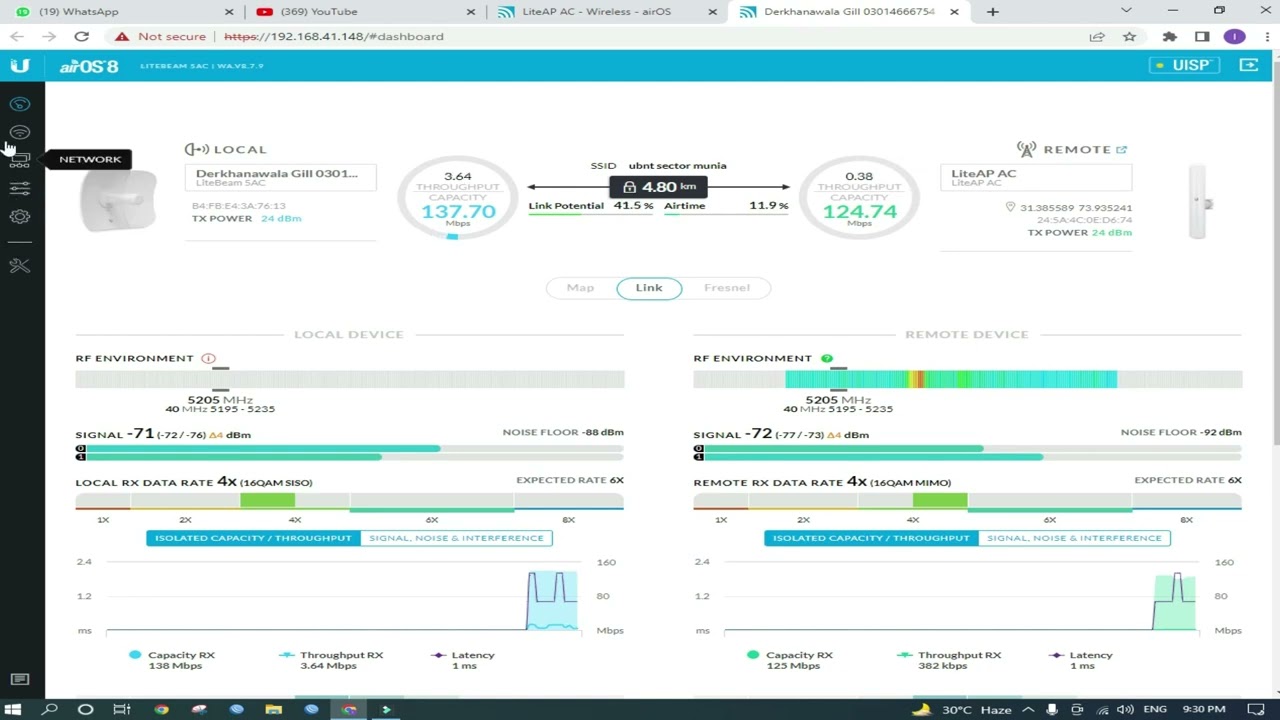Image resolution: width=1280 pixels, height=720 pixels.
Task: Open the Network settings sidebar icon
Action: coord(20,160)
